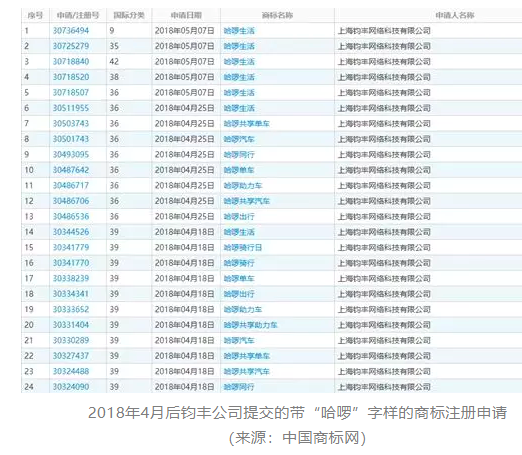Click registration number 30718840
The width and height of the screenshot is (522, 455).
pyautogui.click(x=71, y=62)
